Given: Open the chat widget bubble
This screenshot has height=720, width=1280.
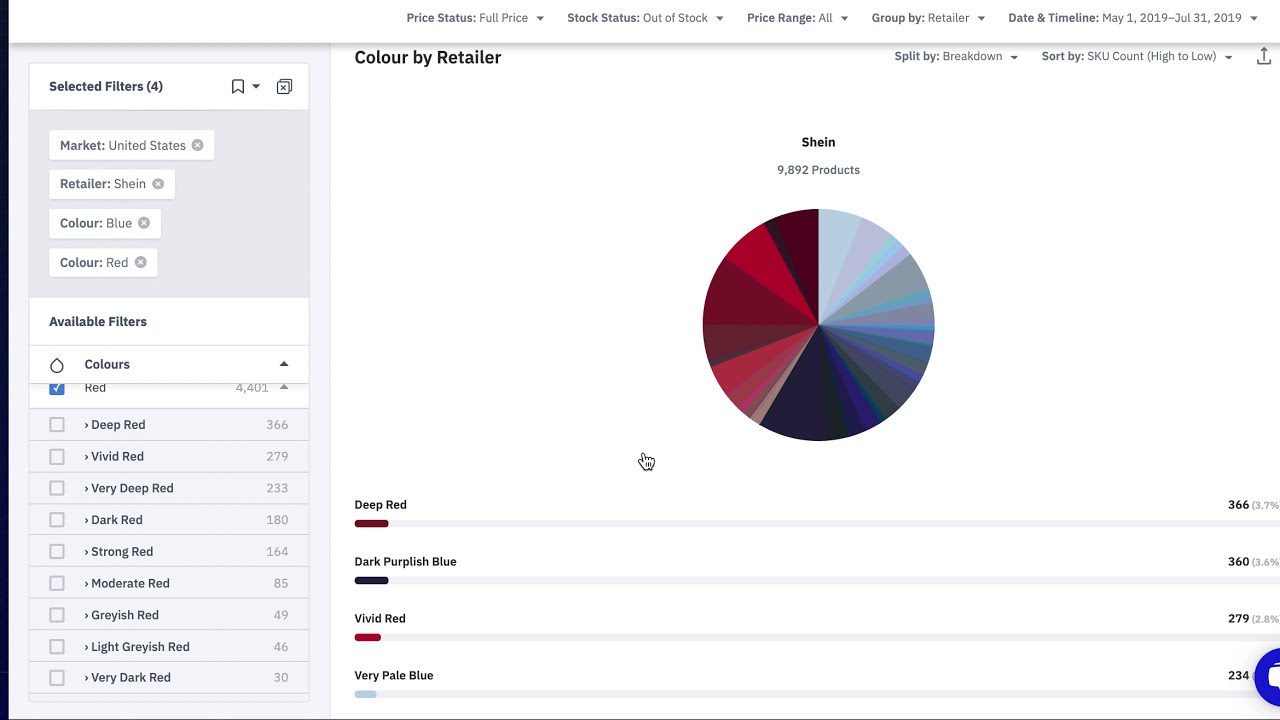Looking at the screenshot, I should (x=1269, y=677).
